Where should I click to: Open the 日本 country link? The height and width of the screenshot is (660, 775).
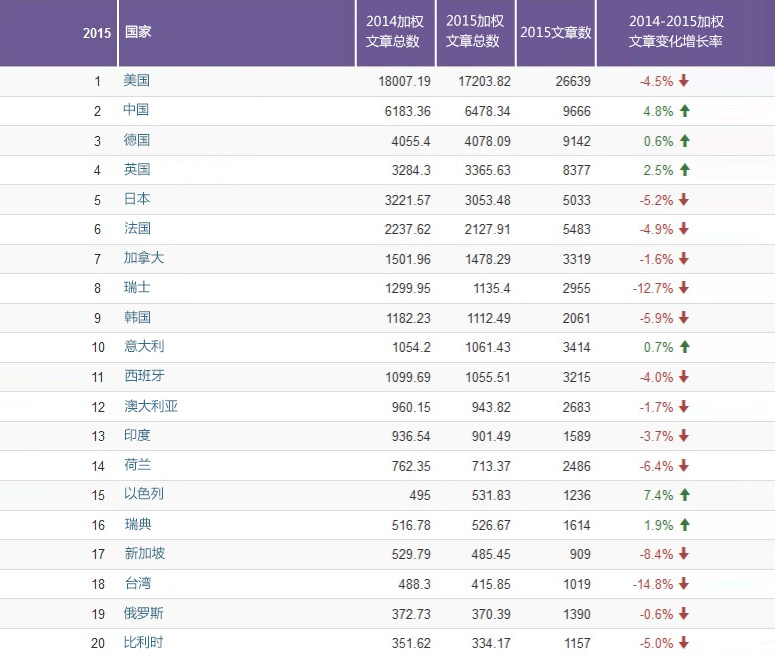136,199
